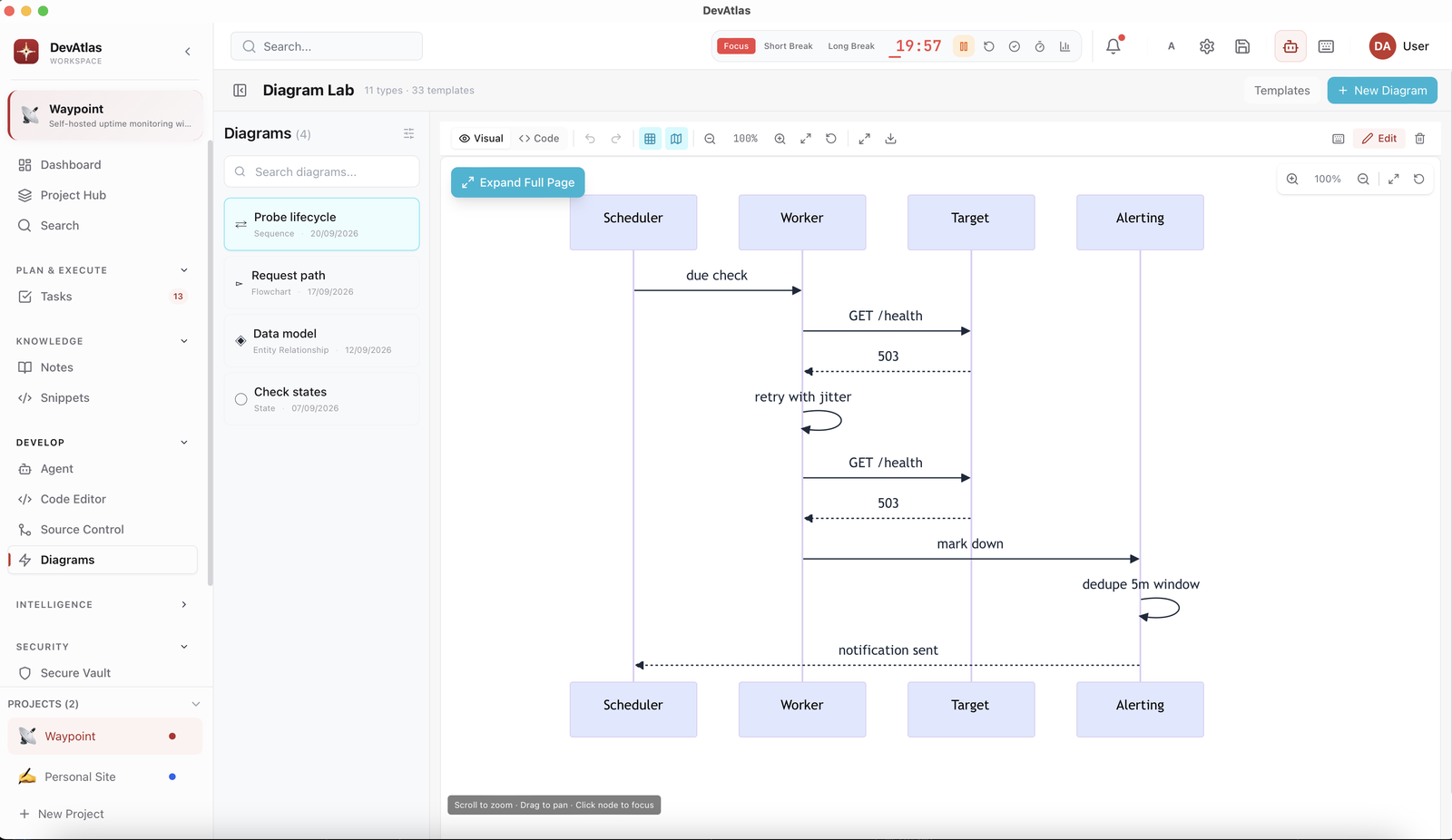Select Short Break mode
Viewport: 1452px width, 840px height.
click(x=788, y=46)
